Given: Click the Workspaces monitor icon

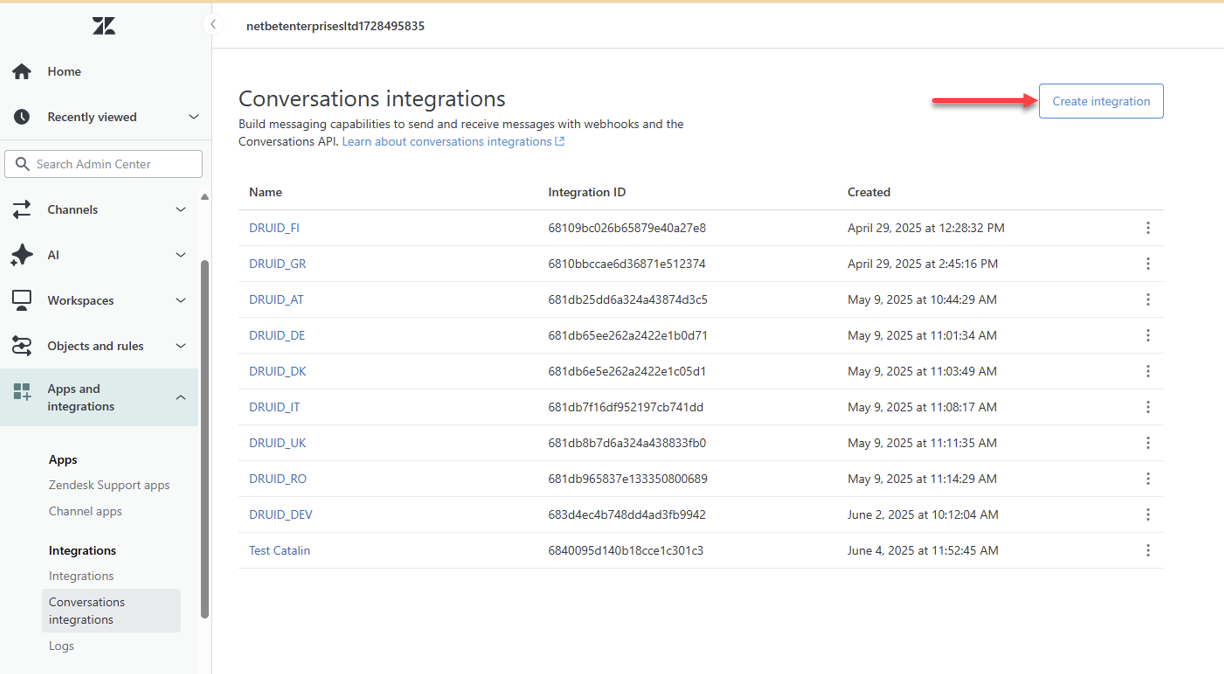Looking at the screenshot, I should point(22,300).
